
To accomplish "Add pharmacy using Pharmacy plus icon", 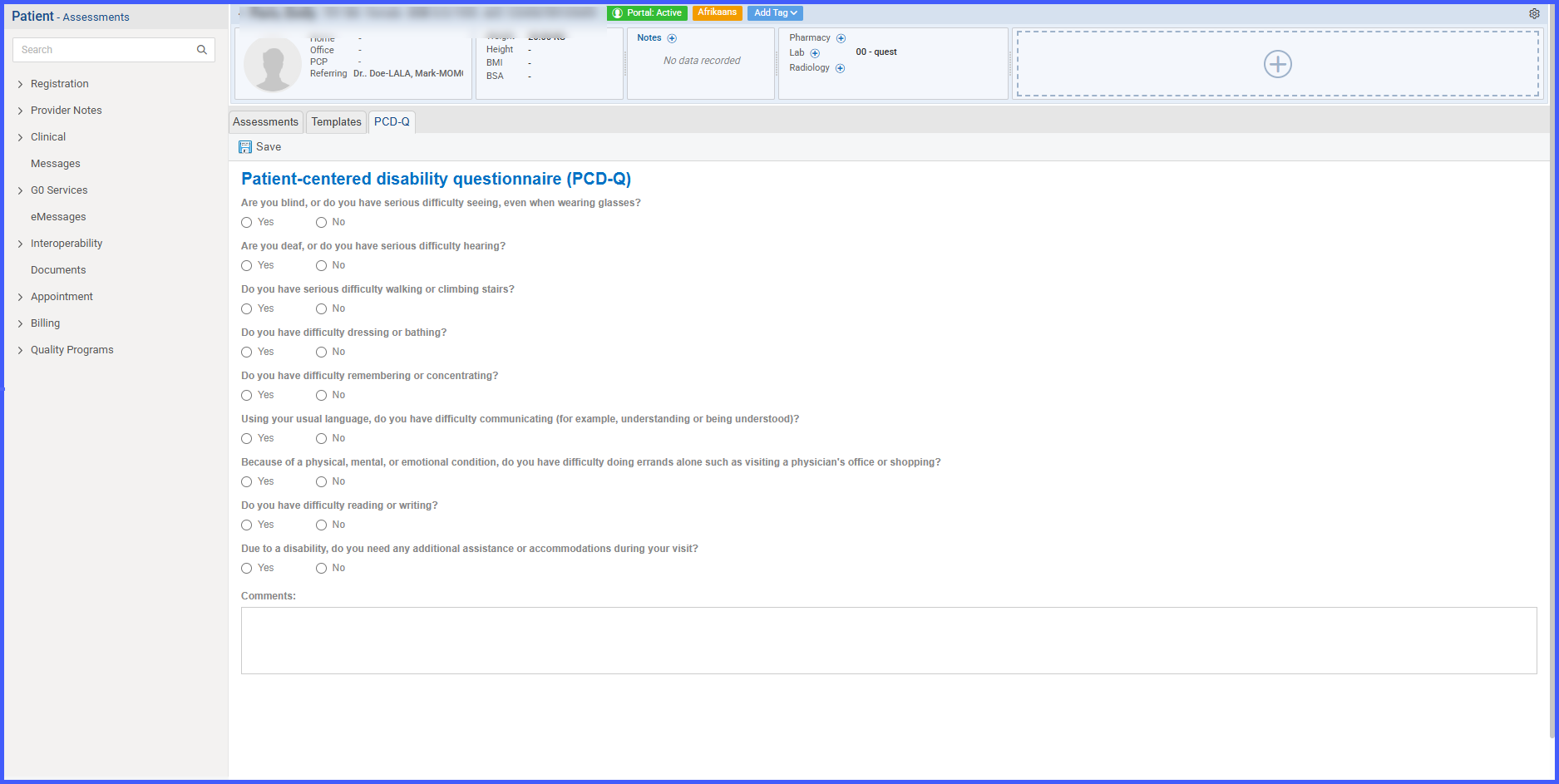I will (x=841, y=38).
